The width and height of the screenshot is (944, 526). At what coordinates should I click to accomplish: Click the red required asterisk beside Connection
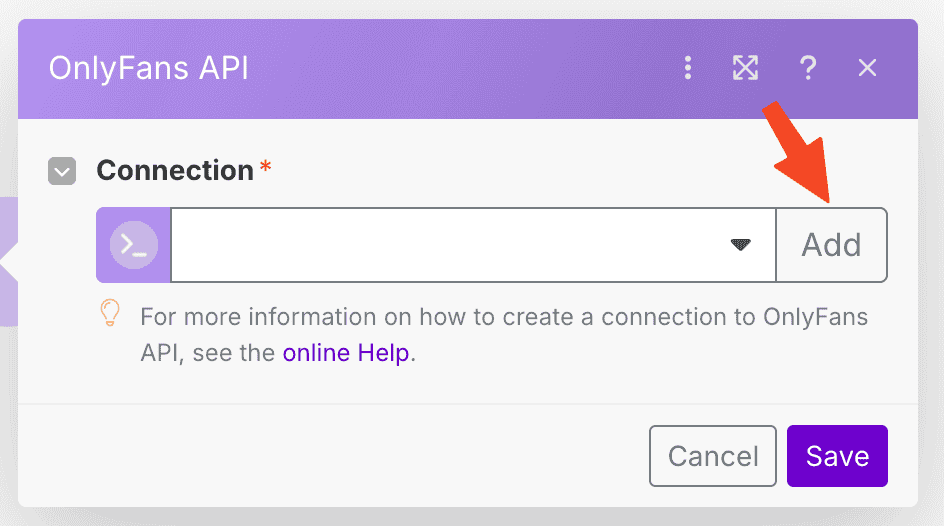[265, 167]
